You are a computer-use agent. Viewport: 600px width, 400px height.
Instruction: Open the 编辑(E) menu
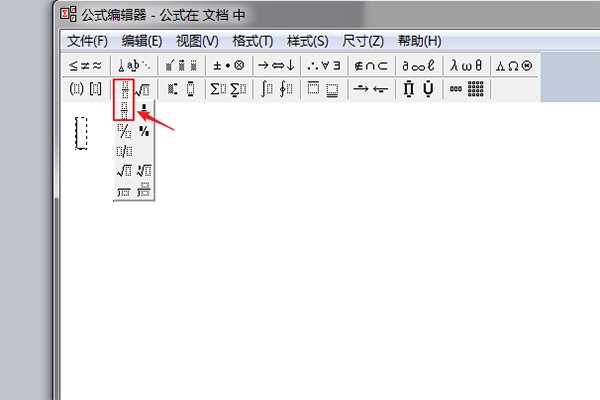tap(142, 41)
